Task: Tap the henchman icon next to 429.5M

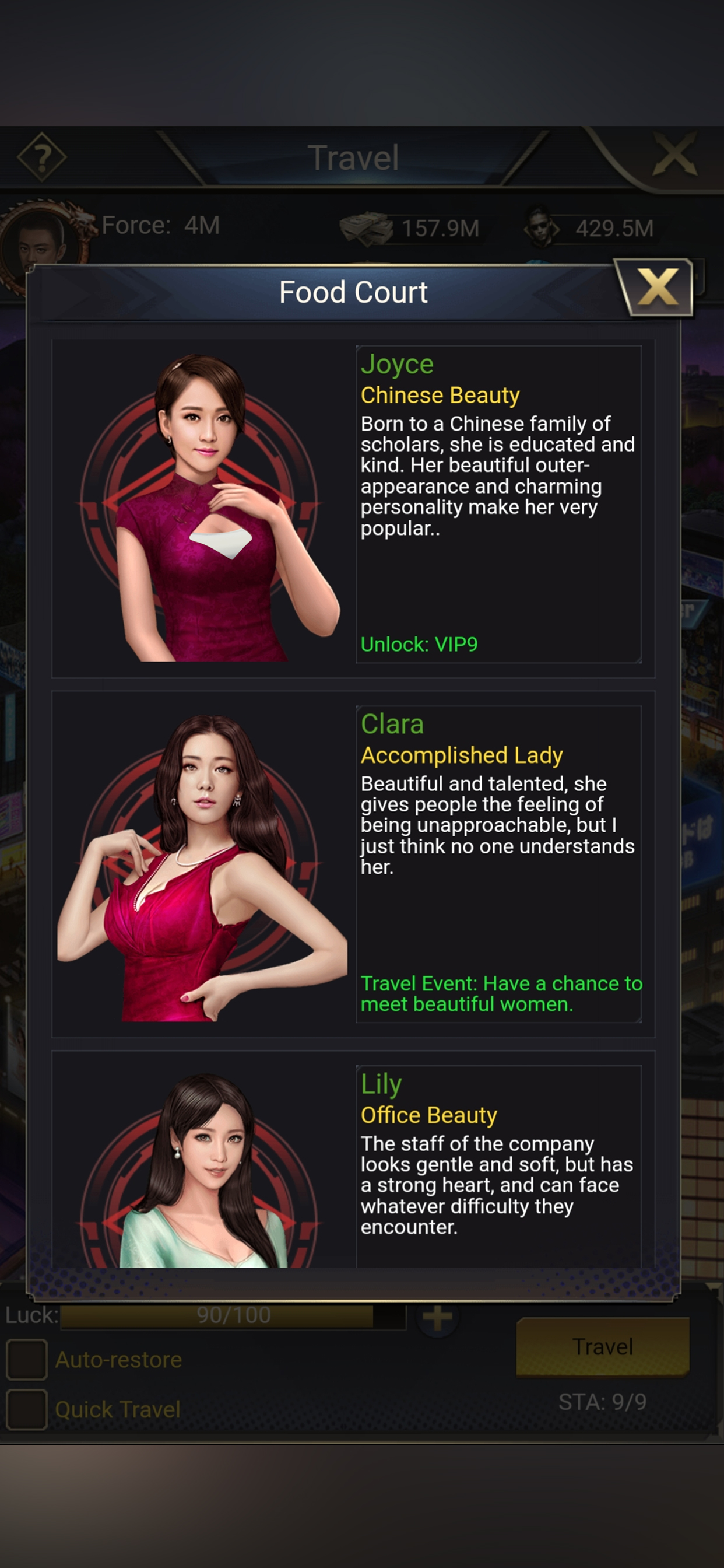Action: pyautogui.click(x=541, y=228)
